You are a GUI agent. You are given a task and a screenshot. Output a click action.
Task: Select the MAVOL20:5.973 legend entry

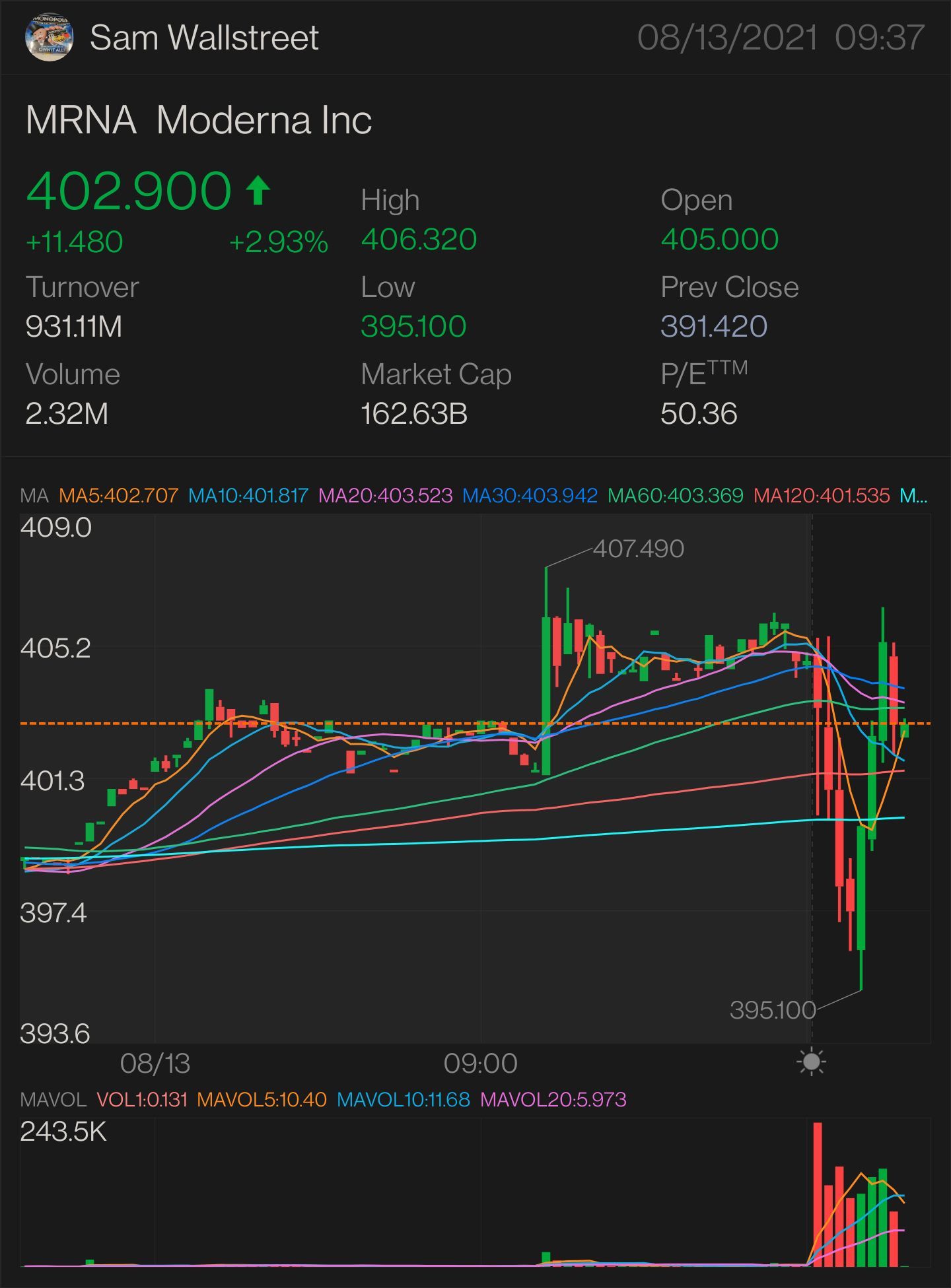[x=553, y=1099]
